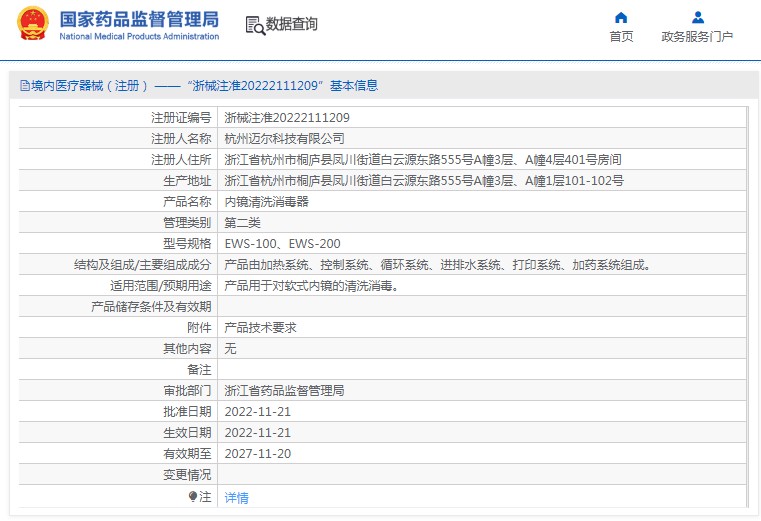This screenshot has width=761, height=521.
Task: Click the 结构及组成/主要组成成分 label
Action: (143, 265)
